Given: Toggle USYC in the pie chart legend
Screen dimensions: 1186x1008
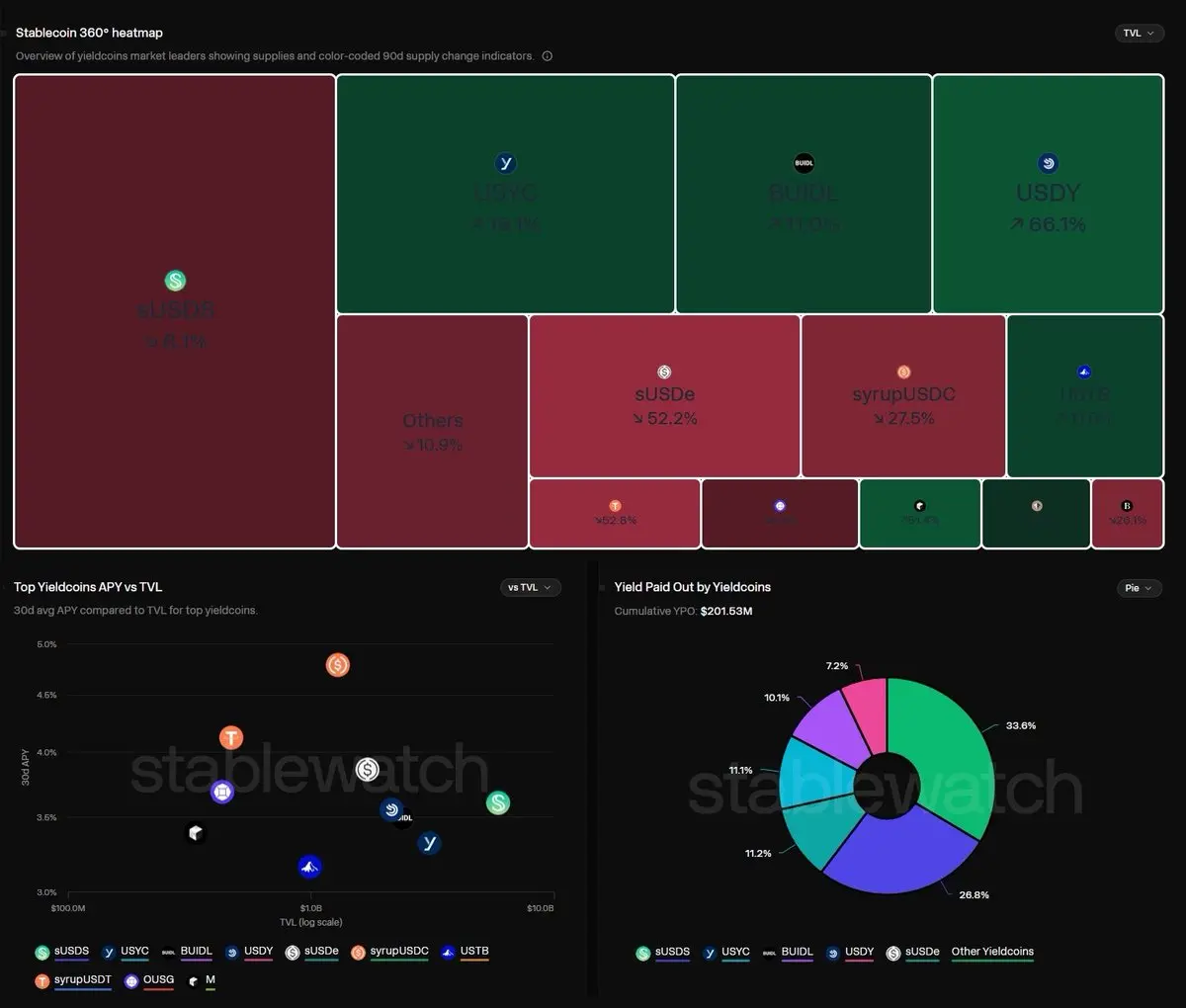Looking at the screenshot, I should click(x=726, y=954).
